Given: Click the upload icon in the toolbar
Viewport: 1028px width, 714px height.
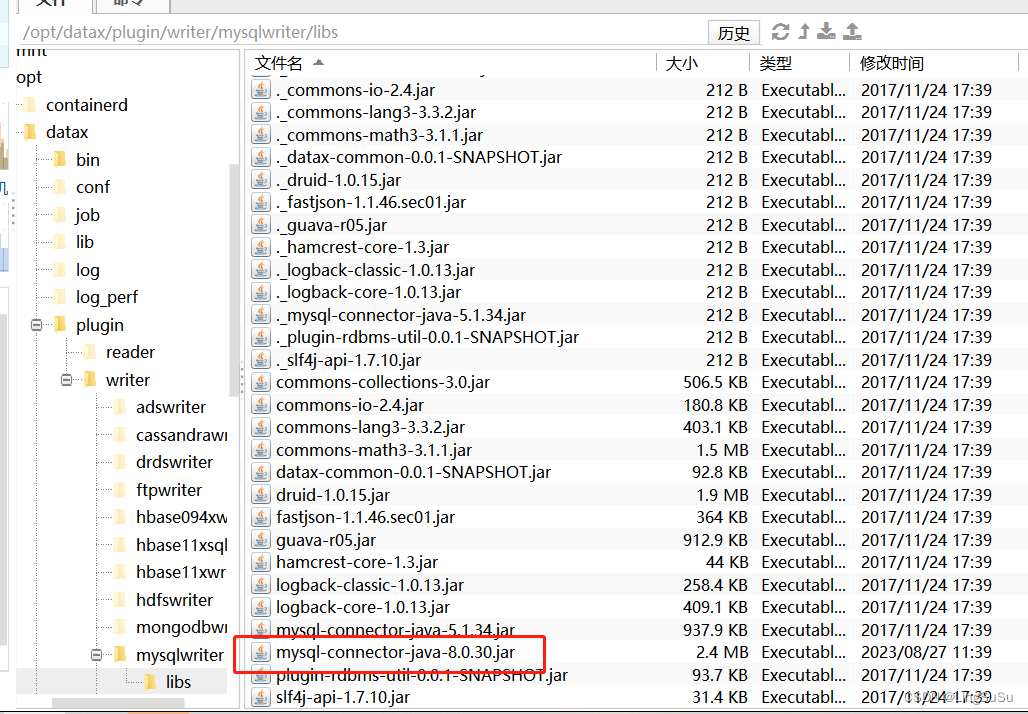Looking at the screenshot, I should pos(852,32).
